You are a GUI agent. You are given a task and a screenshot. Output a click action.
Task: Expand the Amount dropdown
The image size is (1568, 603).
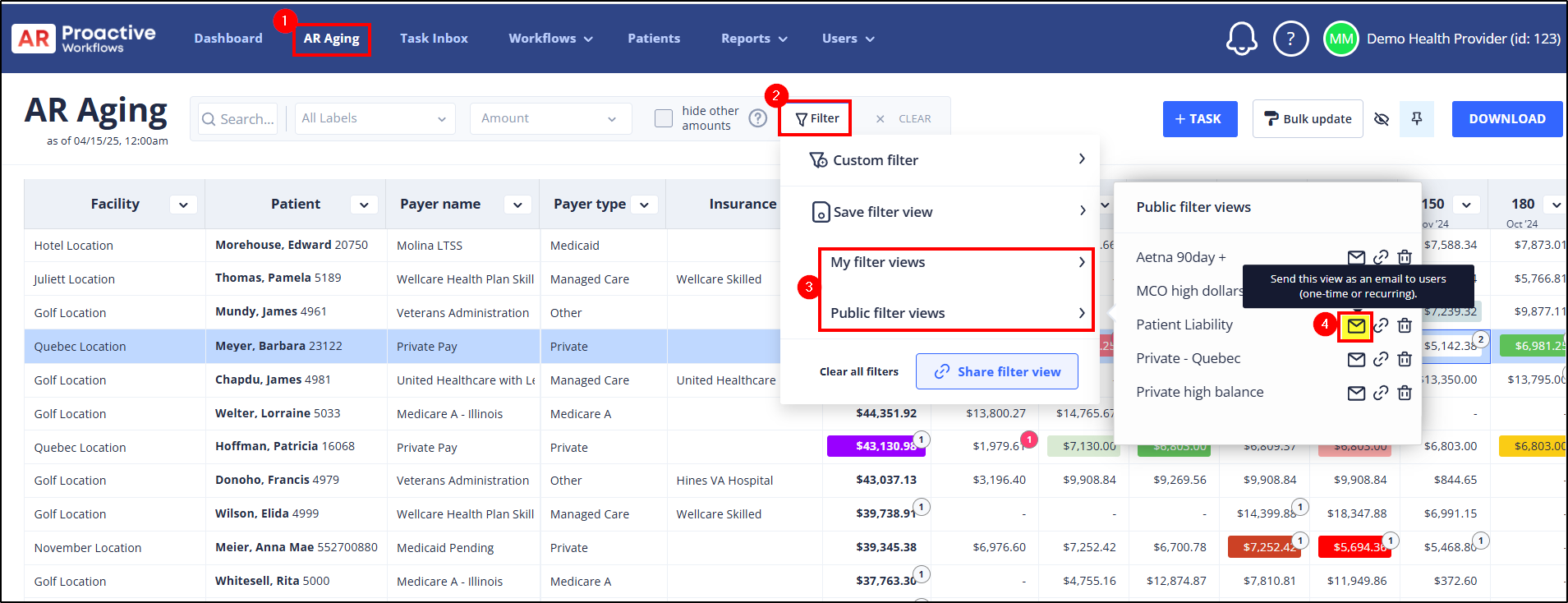(x=549, y=119)
